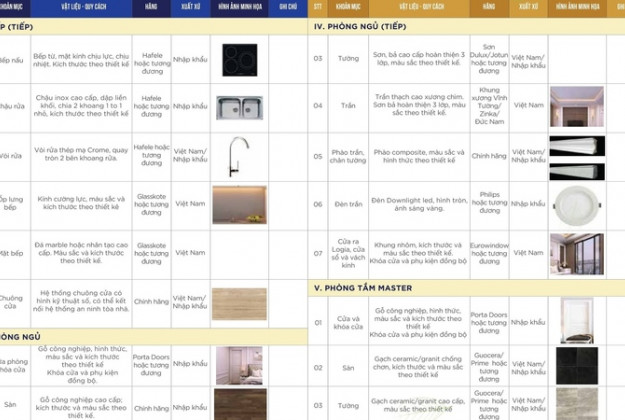Screen dimensions: 625x420
Task: Open the gypsum ceiling photo in row 04
Action: click(577, 106)
